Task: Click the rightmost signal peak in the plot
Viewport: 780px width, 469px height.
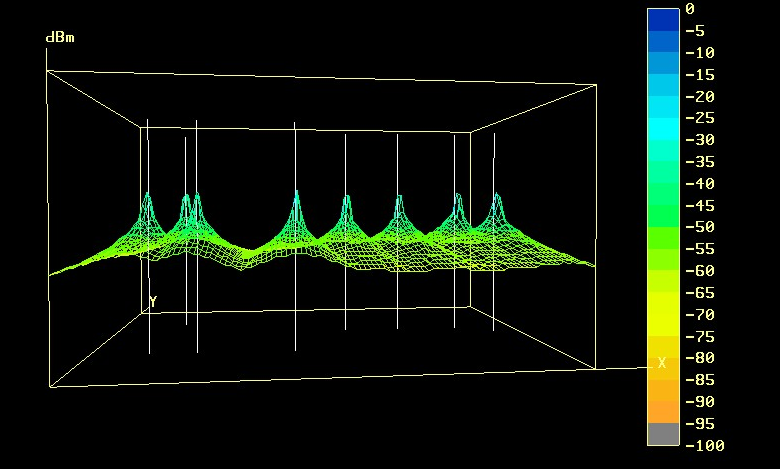Action: click(497, 198)
